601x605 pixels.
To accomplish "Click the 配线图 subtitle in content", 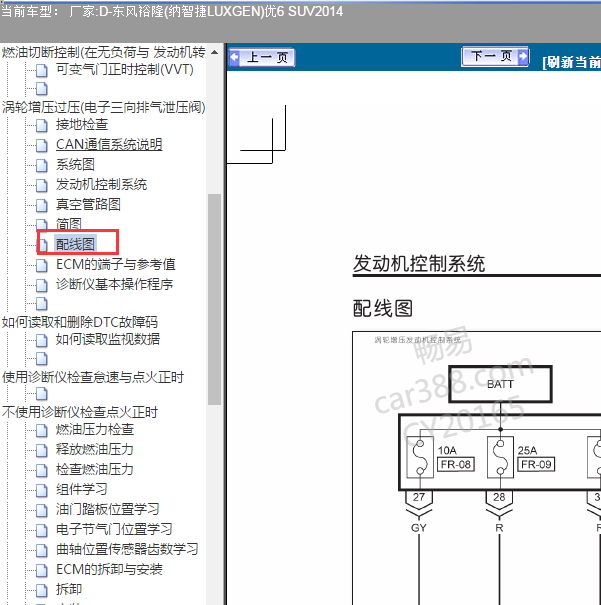I will point(383,309).
